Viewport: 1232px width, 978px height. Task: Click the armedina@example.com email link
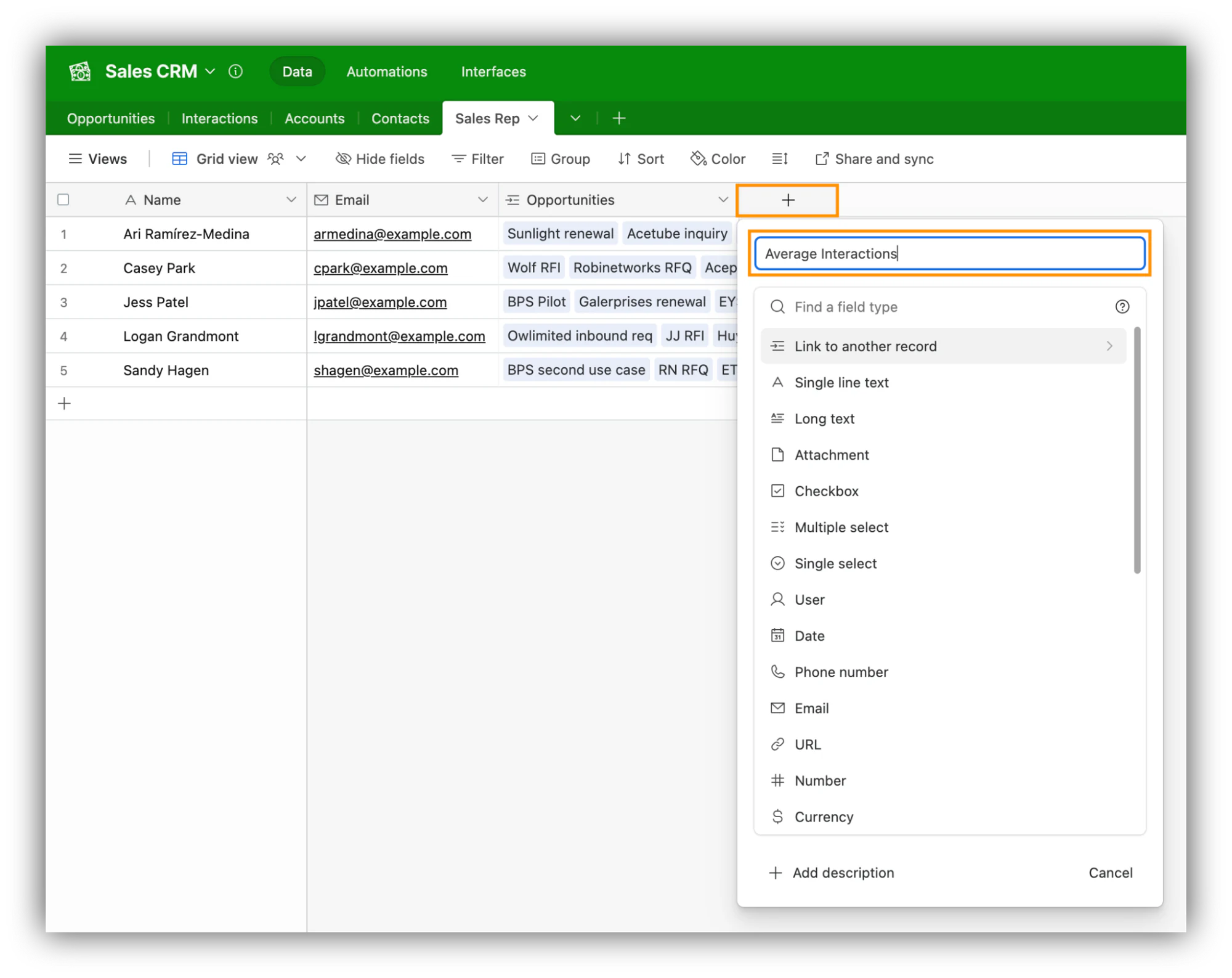point(392,234)
